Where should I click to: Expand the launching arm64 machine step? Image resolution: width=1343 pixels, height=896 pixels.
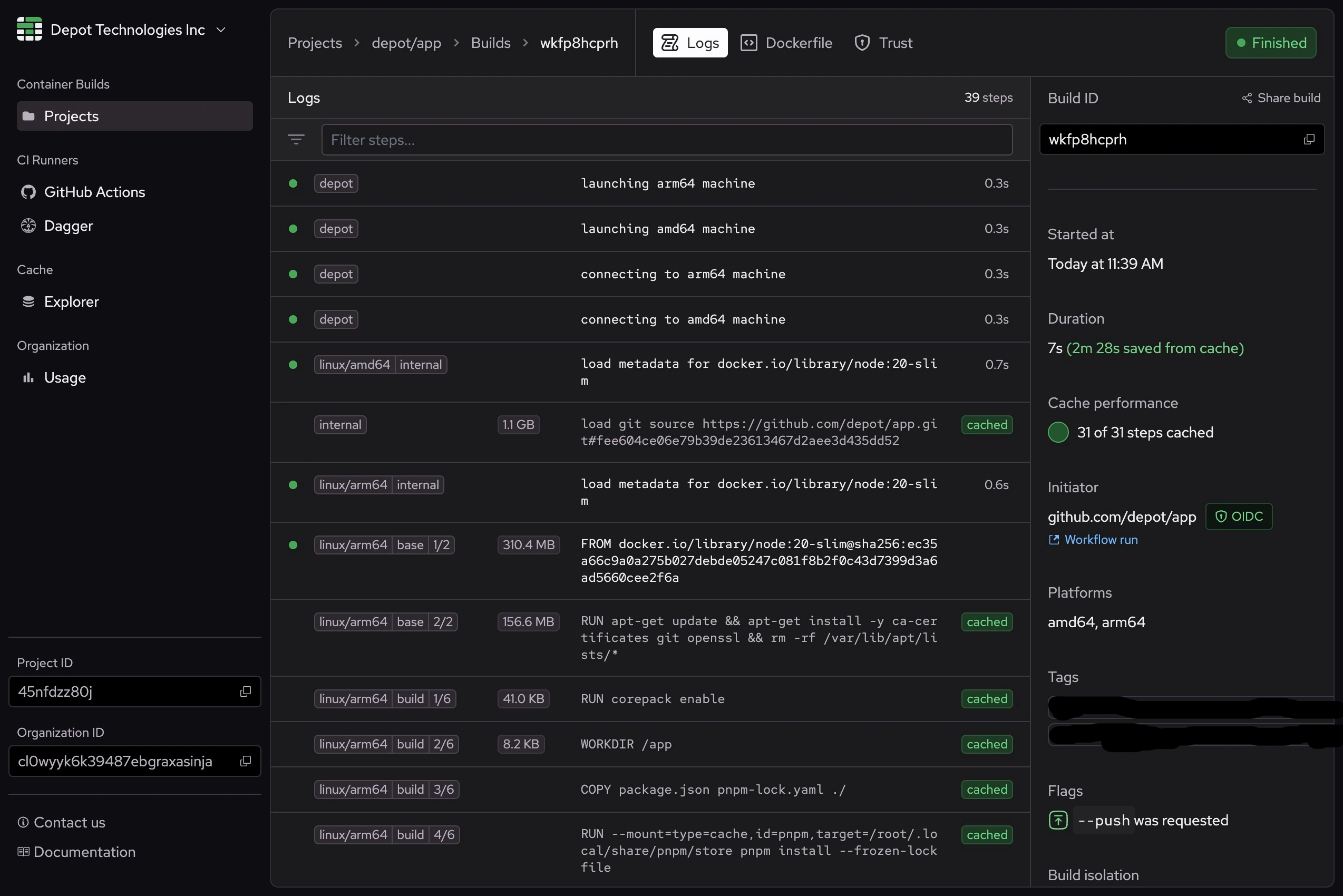tap(667, 183)
